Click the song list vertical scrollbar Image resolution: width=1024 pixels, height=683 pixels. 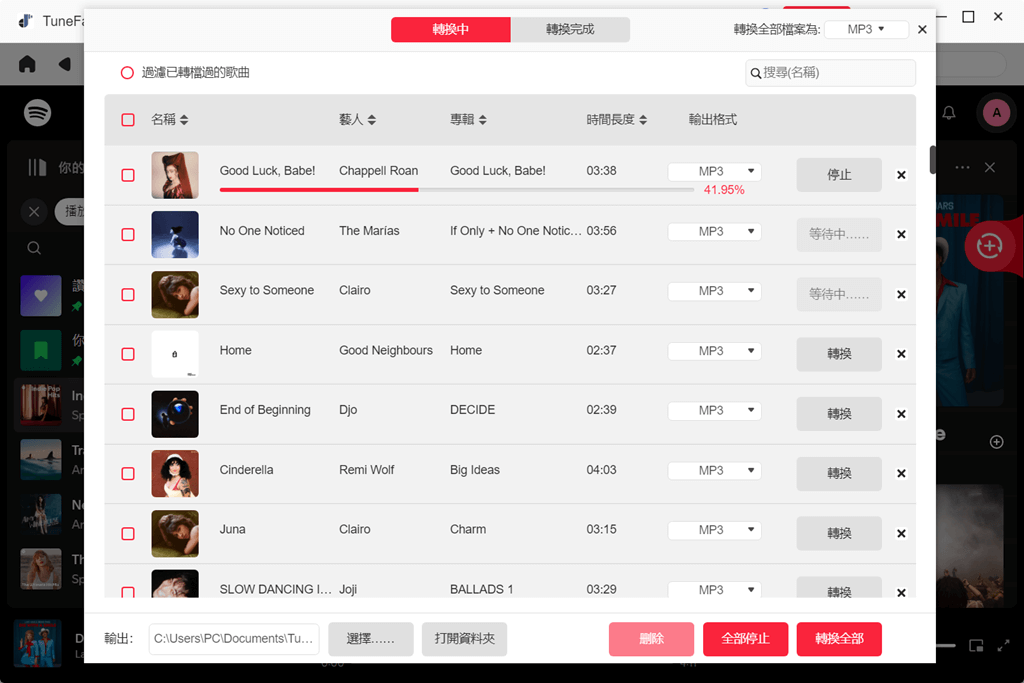(933, 160)
